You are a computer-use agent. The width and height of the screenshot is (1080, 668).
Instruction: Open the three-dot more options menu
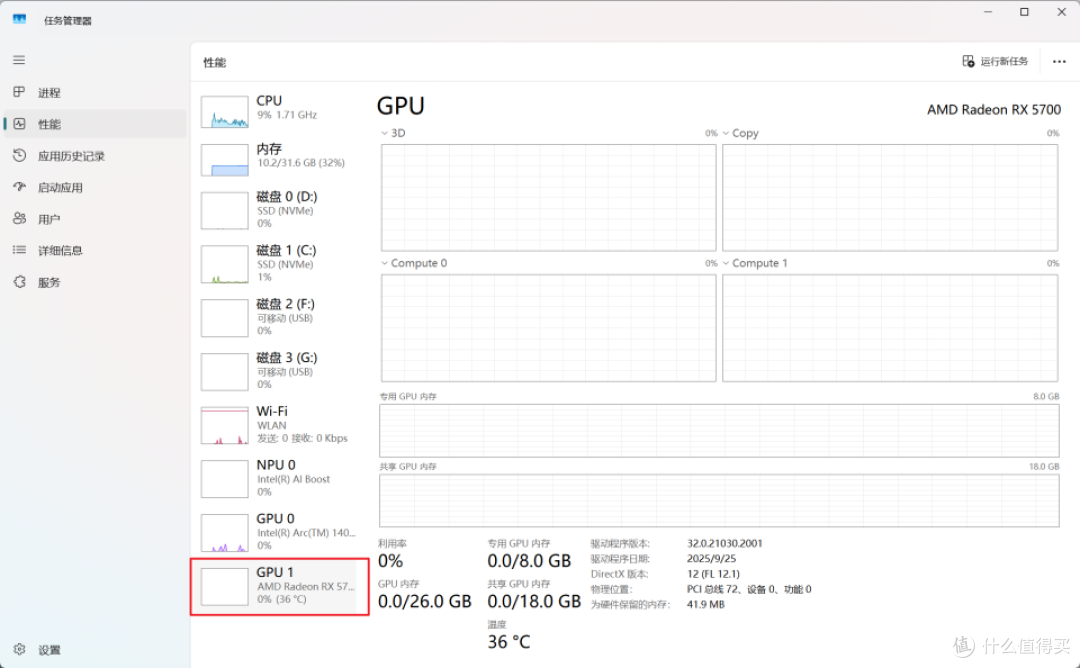1059,61
